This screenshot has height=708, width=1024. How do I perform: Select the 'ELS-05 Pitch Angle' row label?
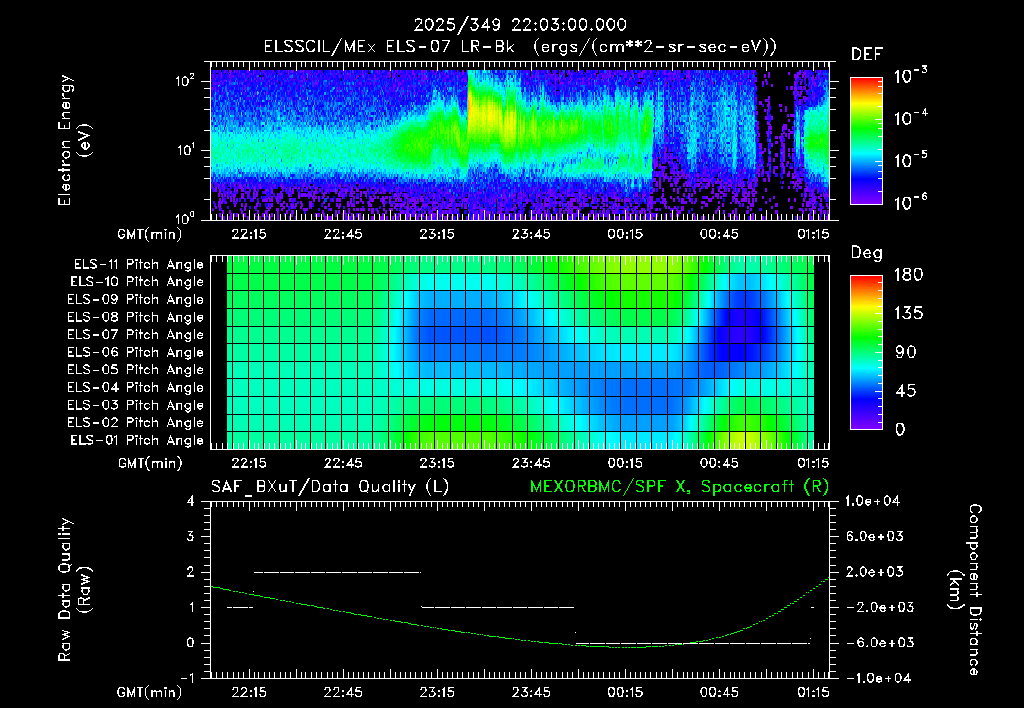pyautogui.click(x=136, y=370)
